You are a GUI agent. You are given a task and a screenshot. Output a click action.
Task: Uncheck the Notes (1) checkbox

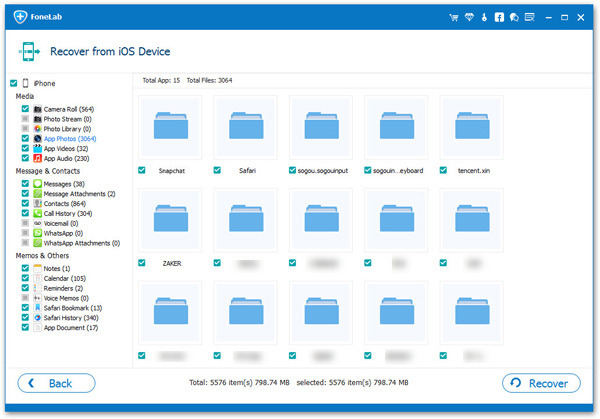[25, 268]
